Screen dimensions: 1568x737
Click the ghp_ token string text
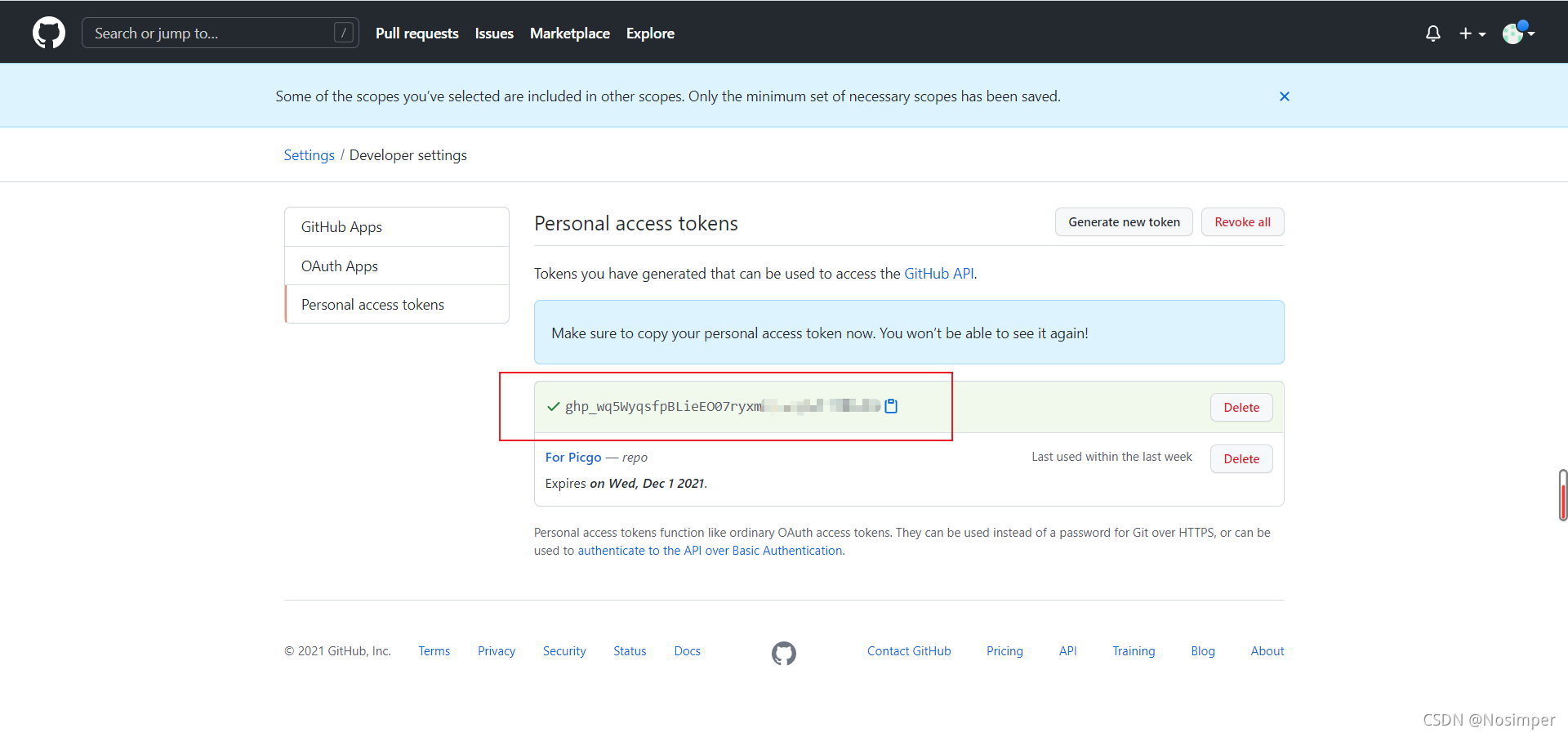pyautogui.click(x=723, y=406)
